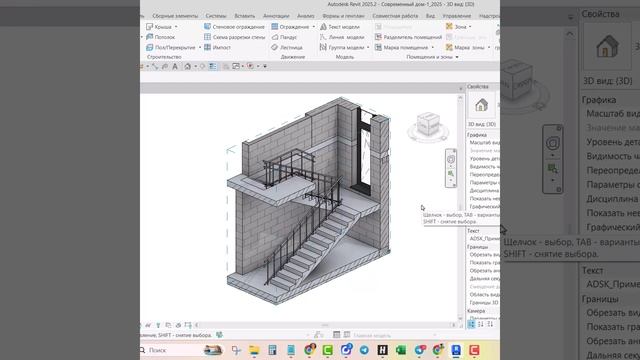Image resolution: width=640 pixels, height=360 pixels.
Task: Select the Импост mullion tool
Action: click(218, 47)
